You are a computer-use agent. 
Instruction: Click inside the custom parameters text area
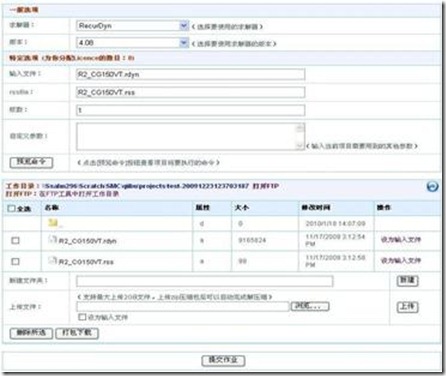coord(186,136)
